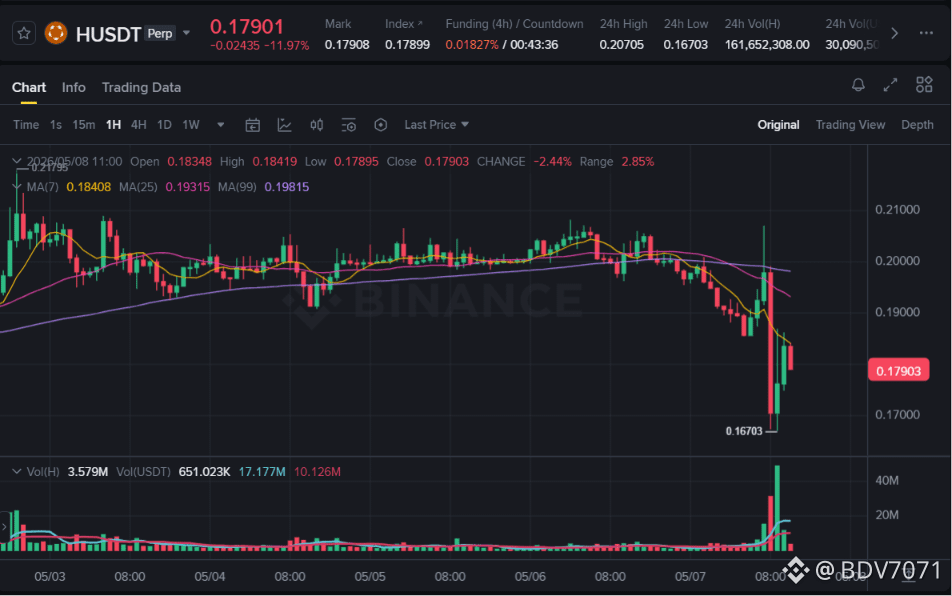Click the MA(99) value 0.19815
This screenshot has width=952, height=596.
click(287, 187)
